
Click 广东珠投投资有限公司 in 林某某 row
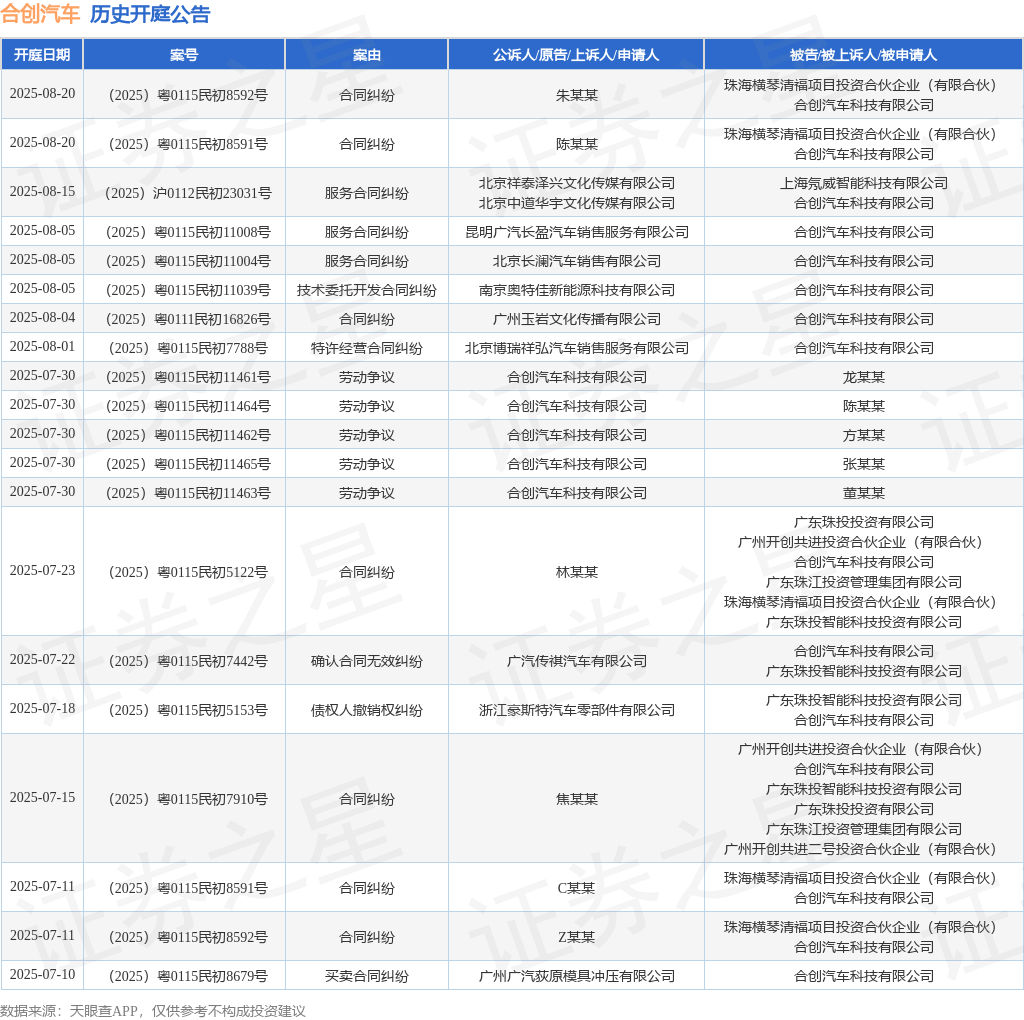coord(864,522)
